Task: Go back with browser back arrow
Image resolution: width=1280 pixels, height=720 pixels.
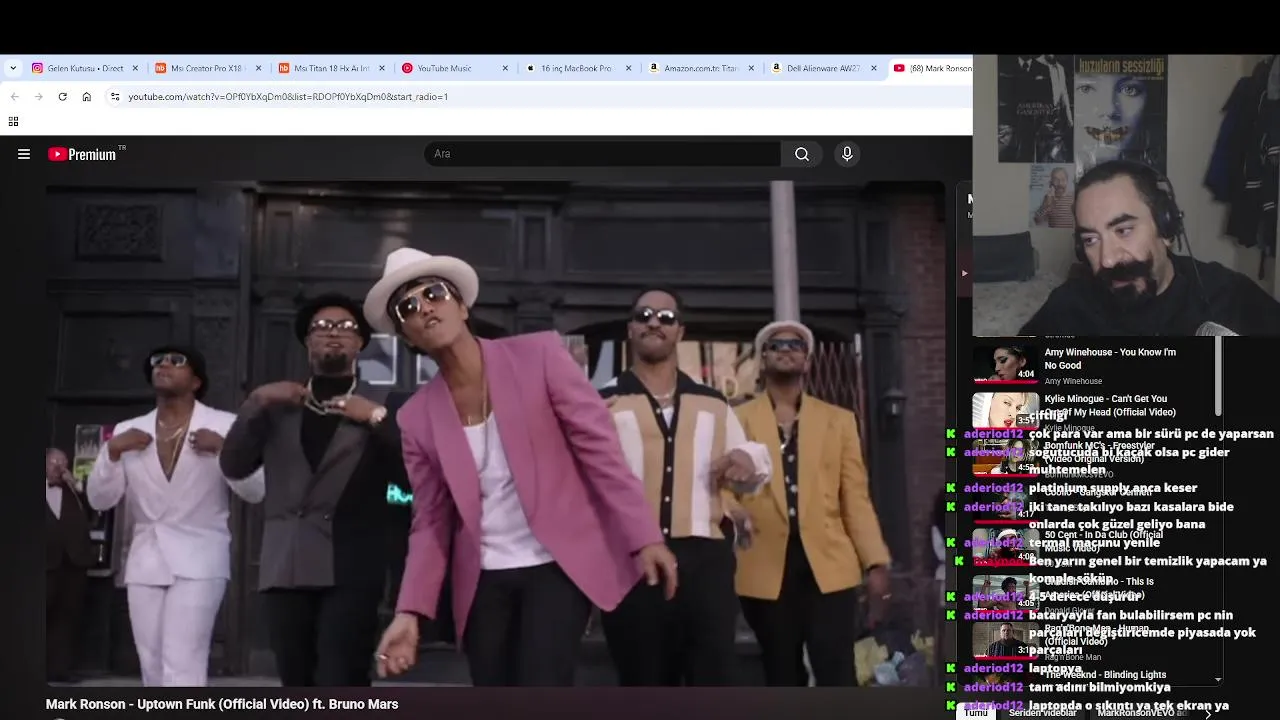Action: tap(14, 97)
